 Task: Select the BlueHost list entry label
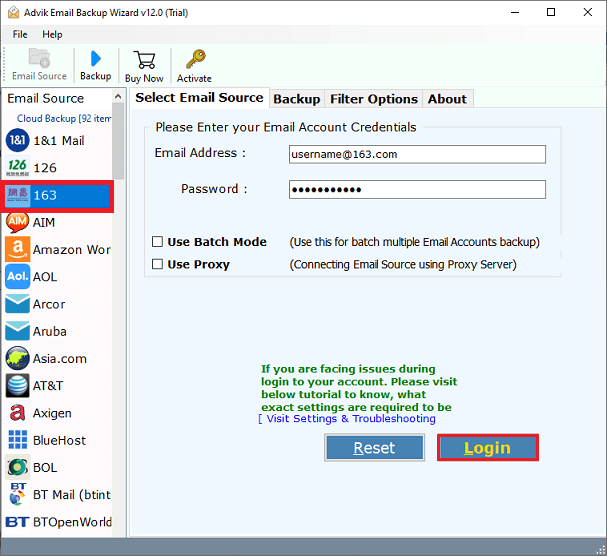(59, 440)
